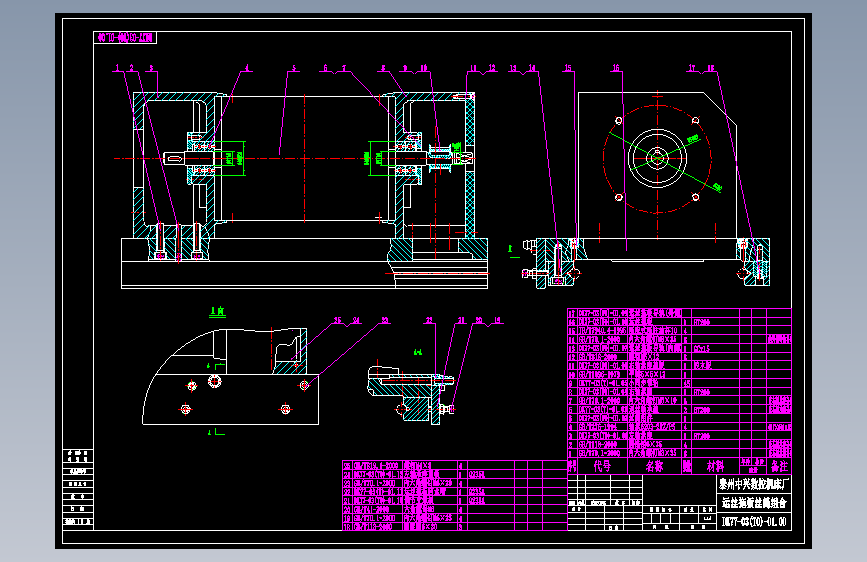This screenshot has height=562, width=867.
Task: Click the left margin revision block
Action: 78,490
